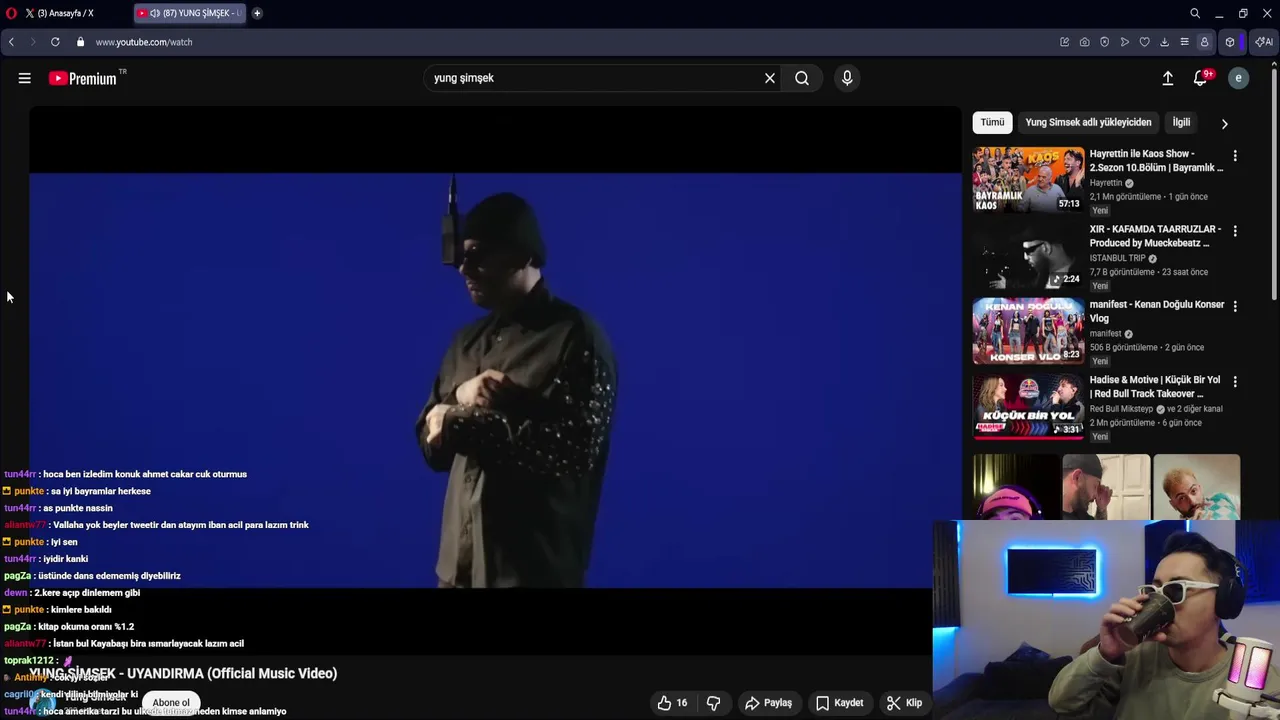Click the video player to pause
Image resolution: width=1280 pixels, height=720 pixels.
495,380
